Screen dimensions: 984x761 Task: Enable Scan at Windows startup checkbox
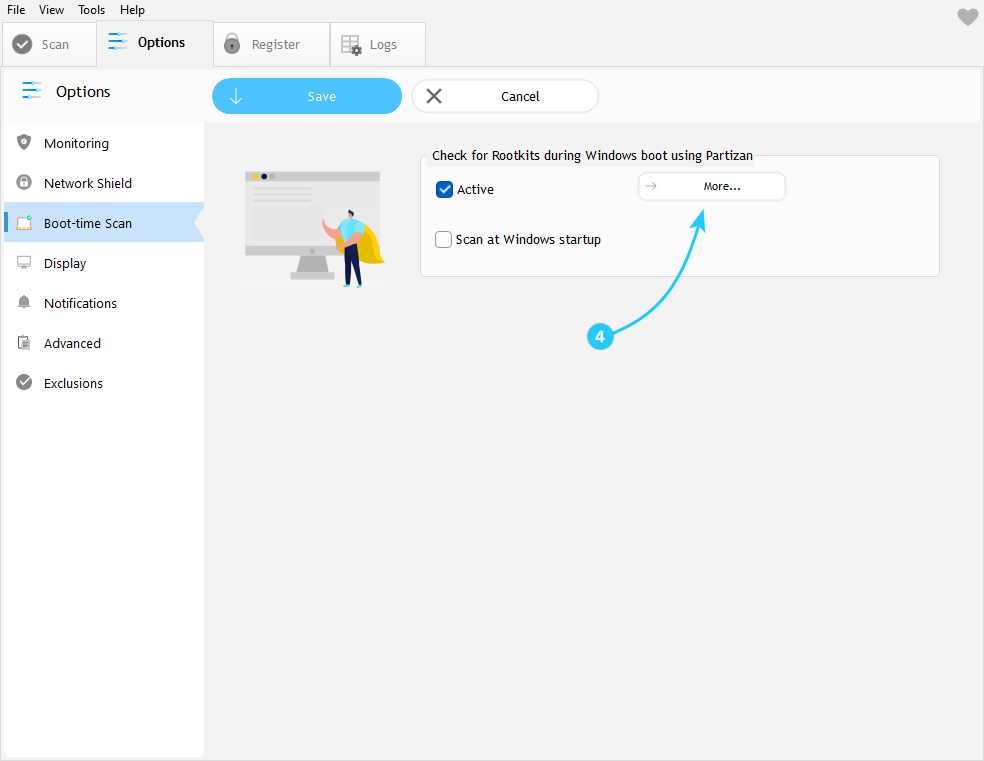444,240
